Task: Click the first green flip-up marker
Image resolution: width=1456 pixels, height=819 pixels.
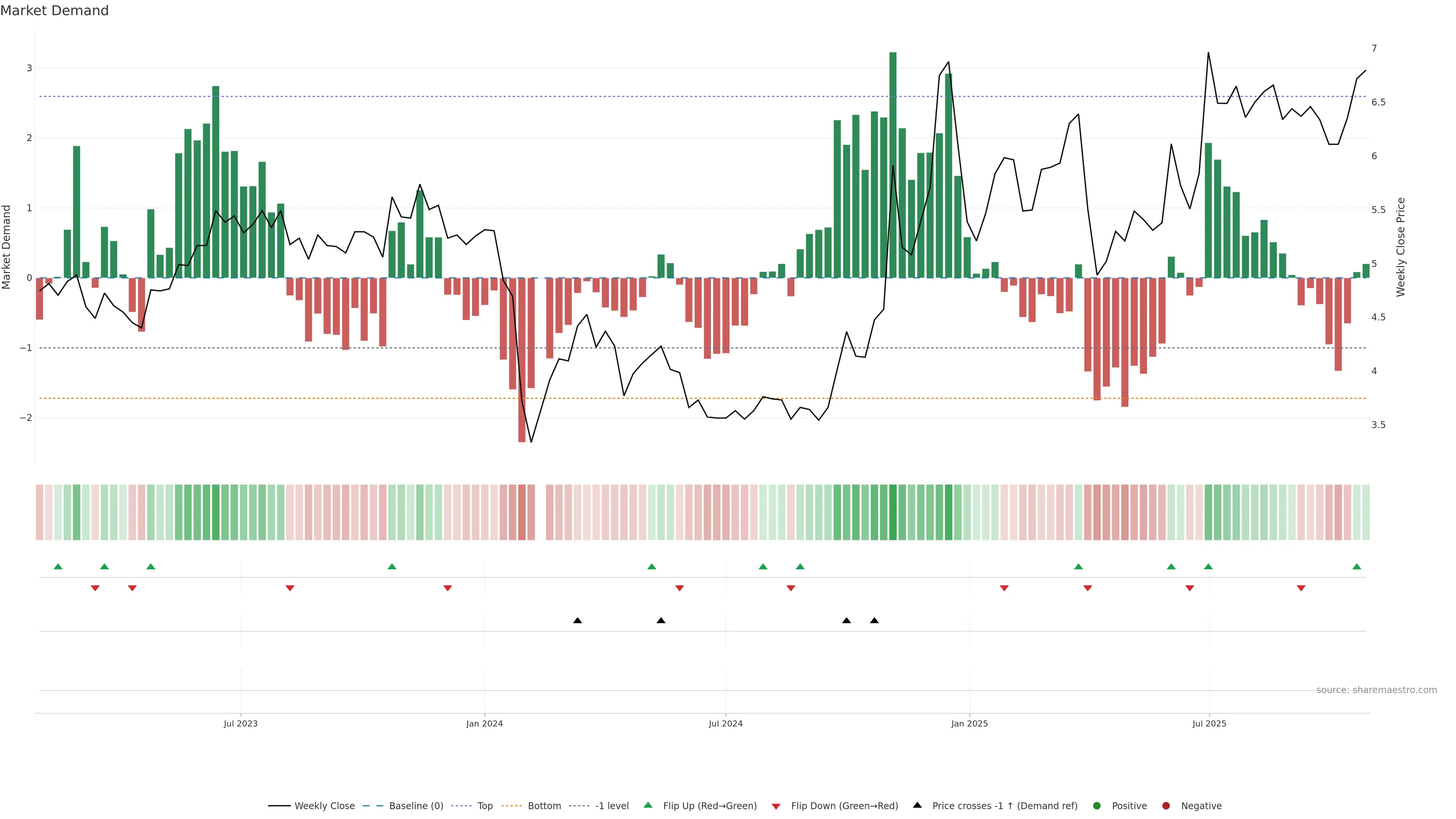Action: pos(58,567)
